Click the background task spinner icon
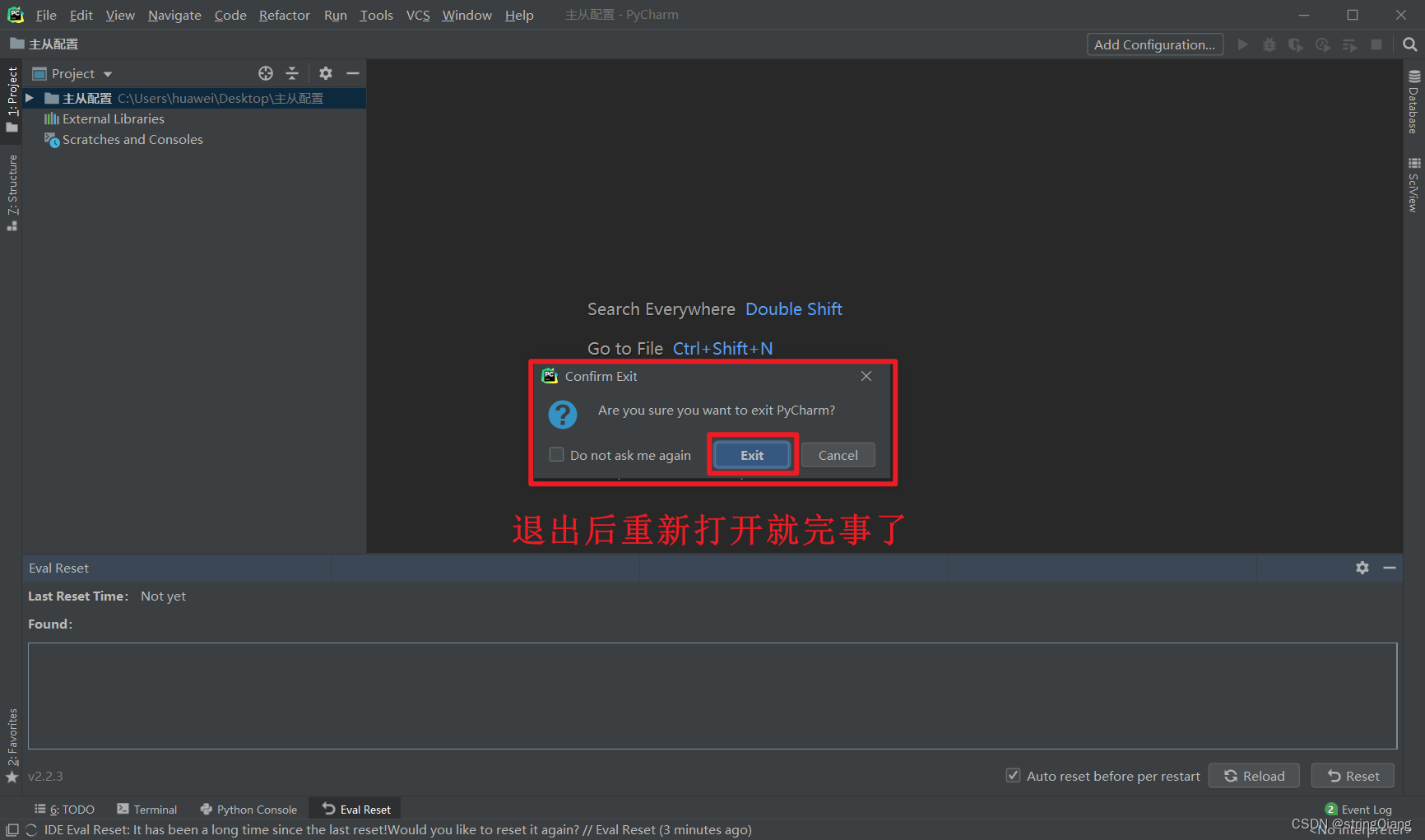Screen dimensions: 1425x840 click(x=31, y=830)
